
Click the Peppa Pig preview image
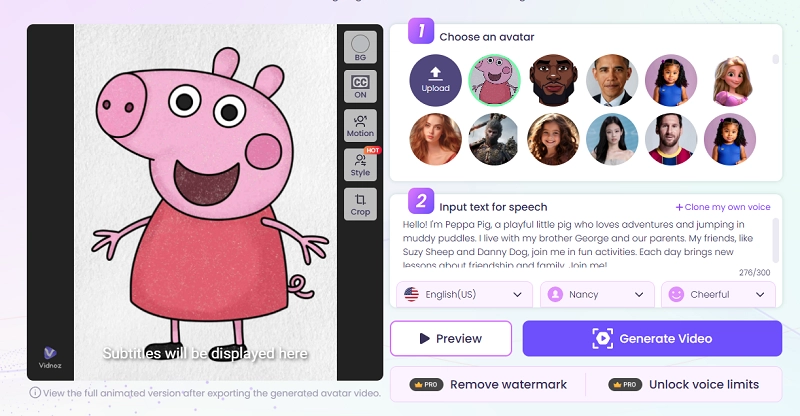pos(206,202)
